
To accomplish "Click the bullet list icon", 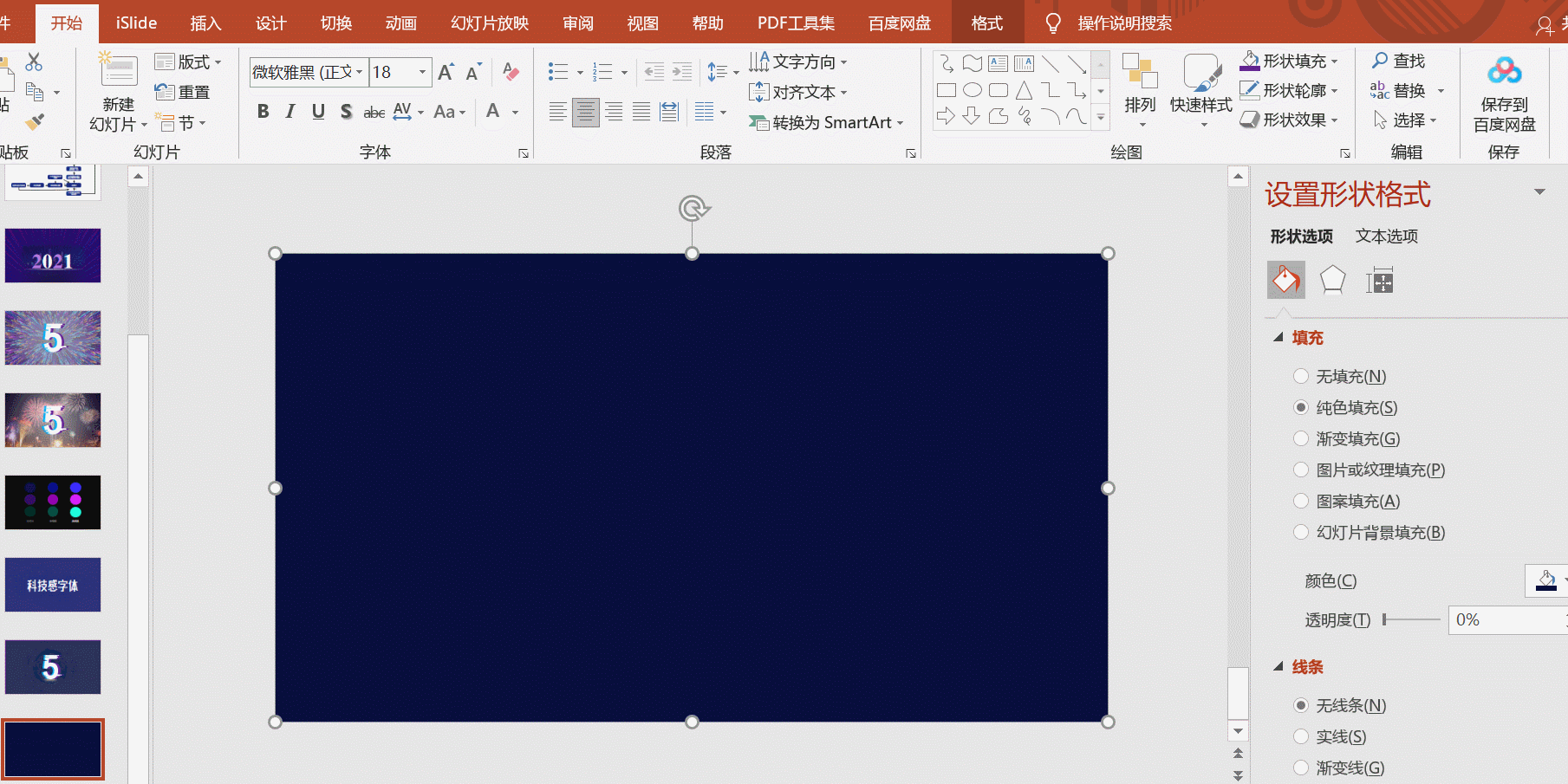I will tap(558, 72).
